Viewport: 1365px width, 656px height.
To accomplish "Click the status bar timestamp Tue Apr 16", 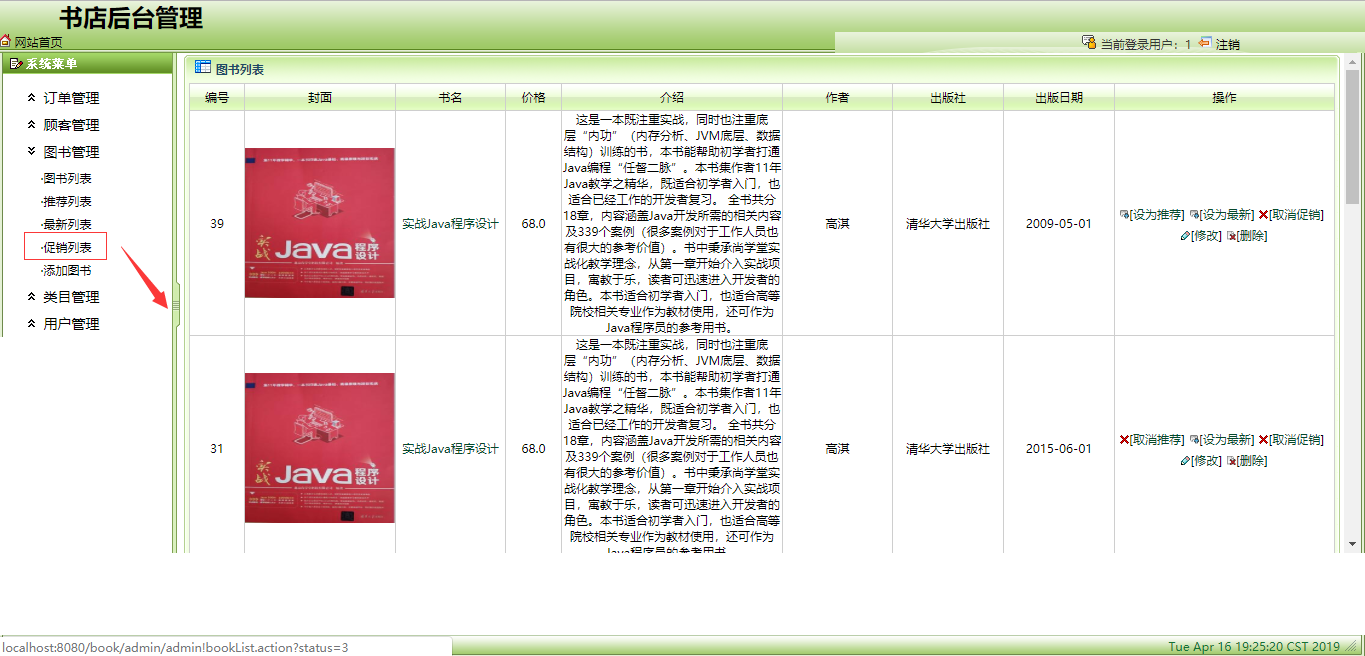I will [1254, 647].
